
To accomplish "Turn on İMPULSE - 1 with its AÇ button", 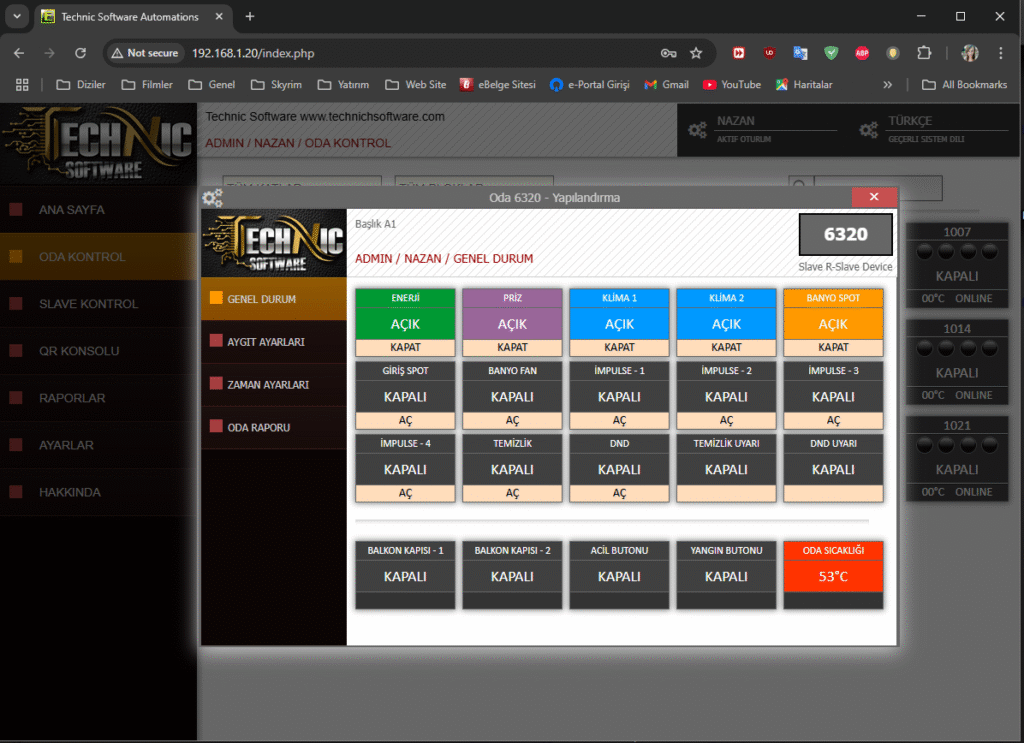I will coord(619,420).
